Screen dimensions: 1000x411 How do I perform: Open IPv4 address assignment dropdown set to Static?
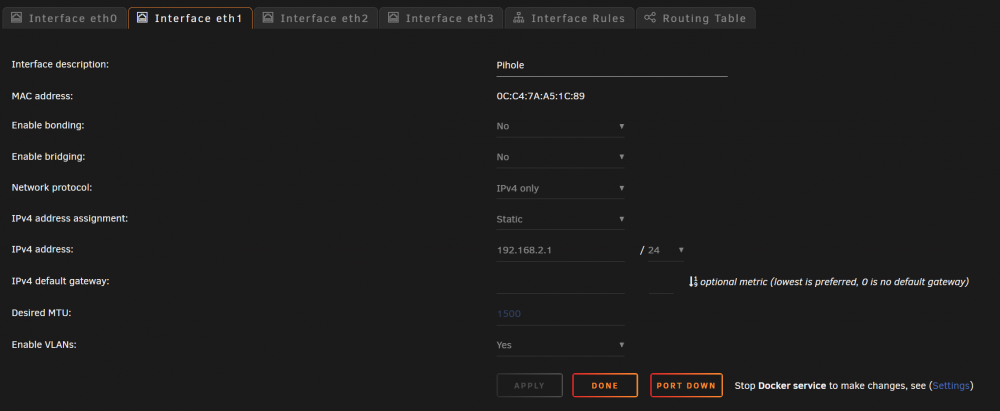click(x=560, y=220)
